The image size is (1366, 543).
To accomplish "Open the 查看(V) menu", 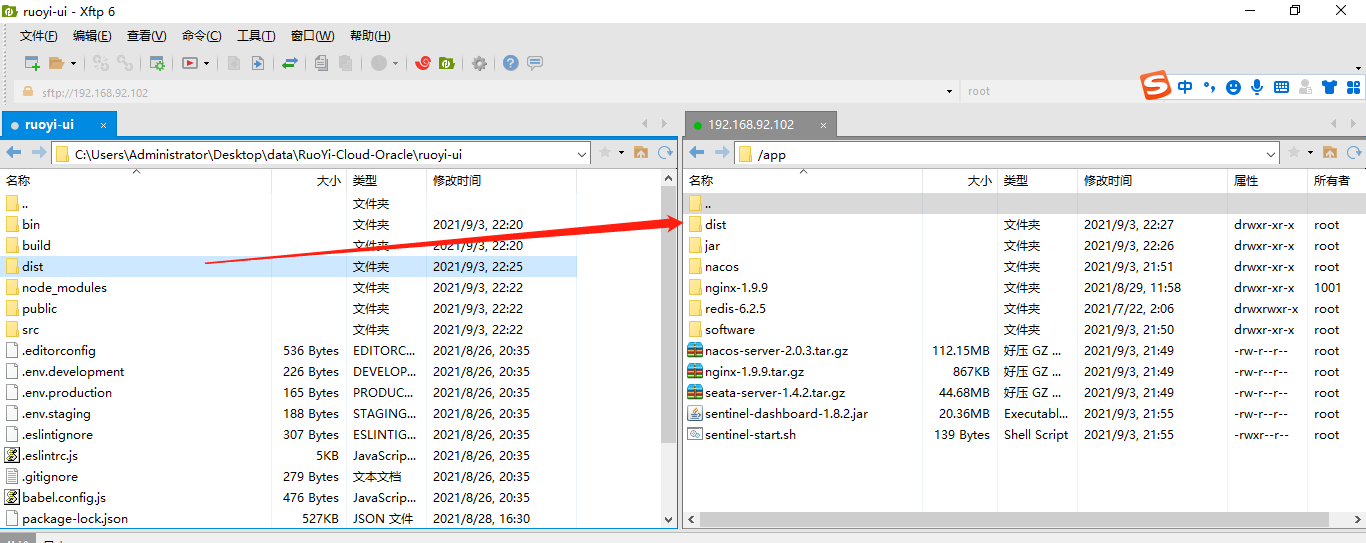I will tap(146, 36).
